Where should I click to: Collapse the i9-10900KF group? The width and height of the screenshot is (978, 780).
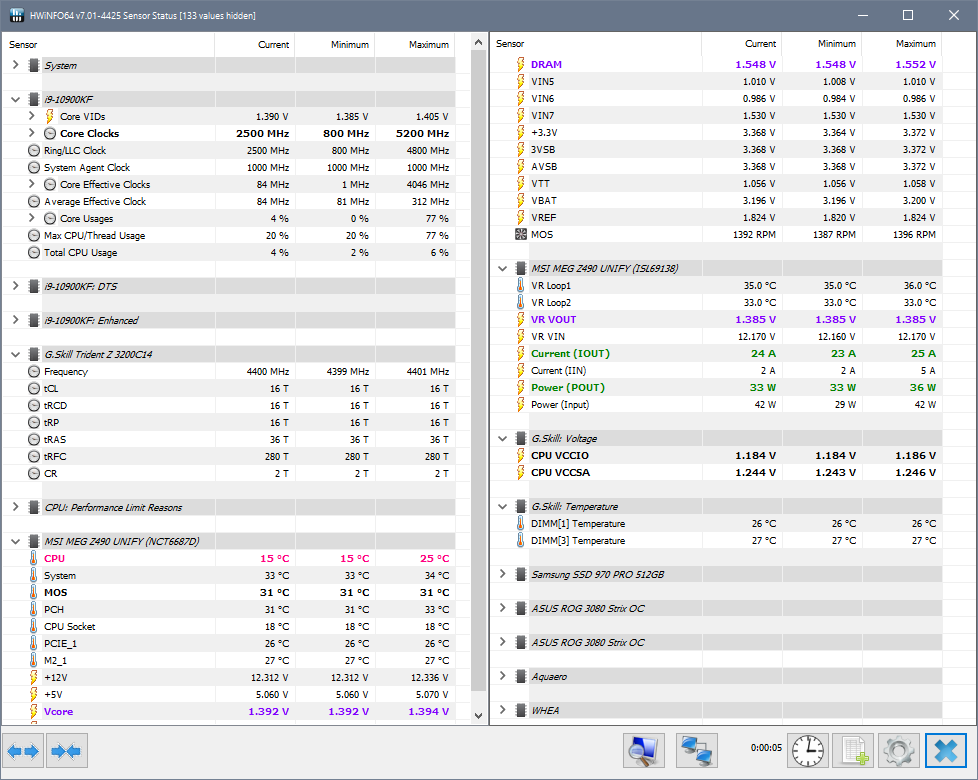tap(16, 99)
